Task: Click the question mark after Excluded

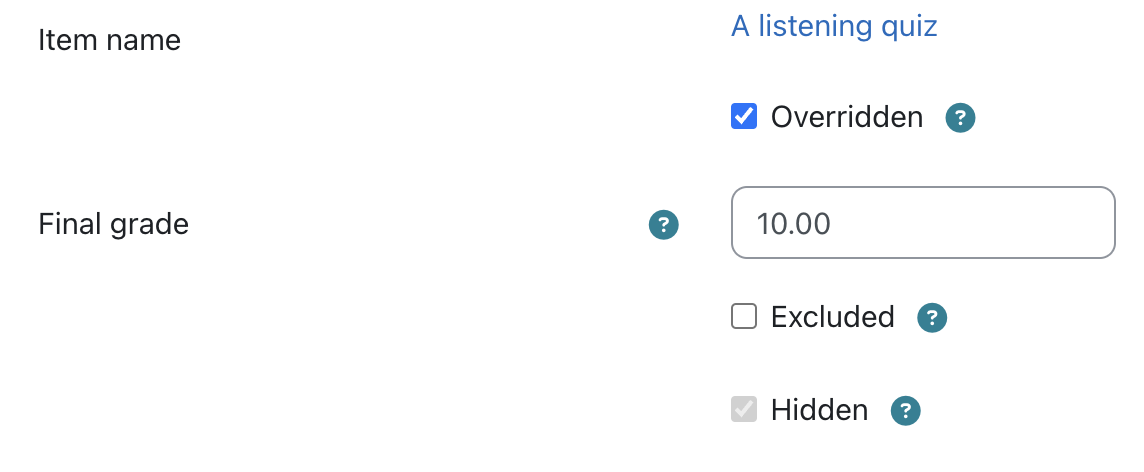Action: (x=932, y=318)
